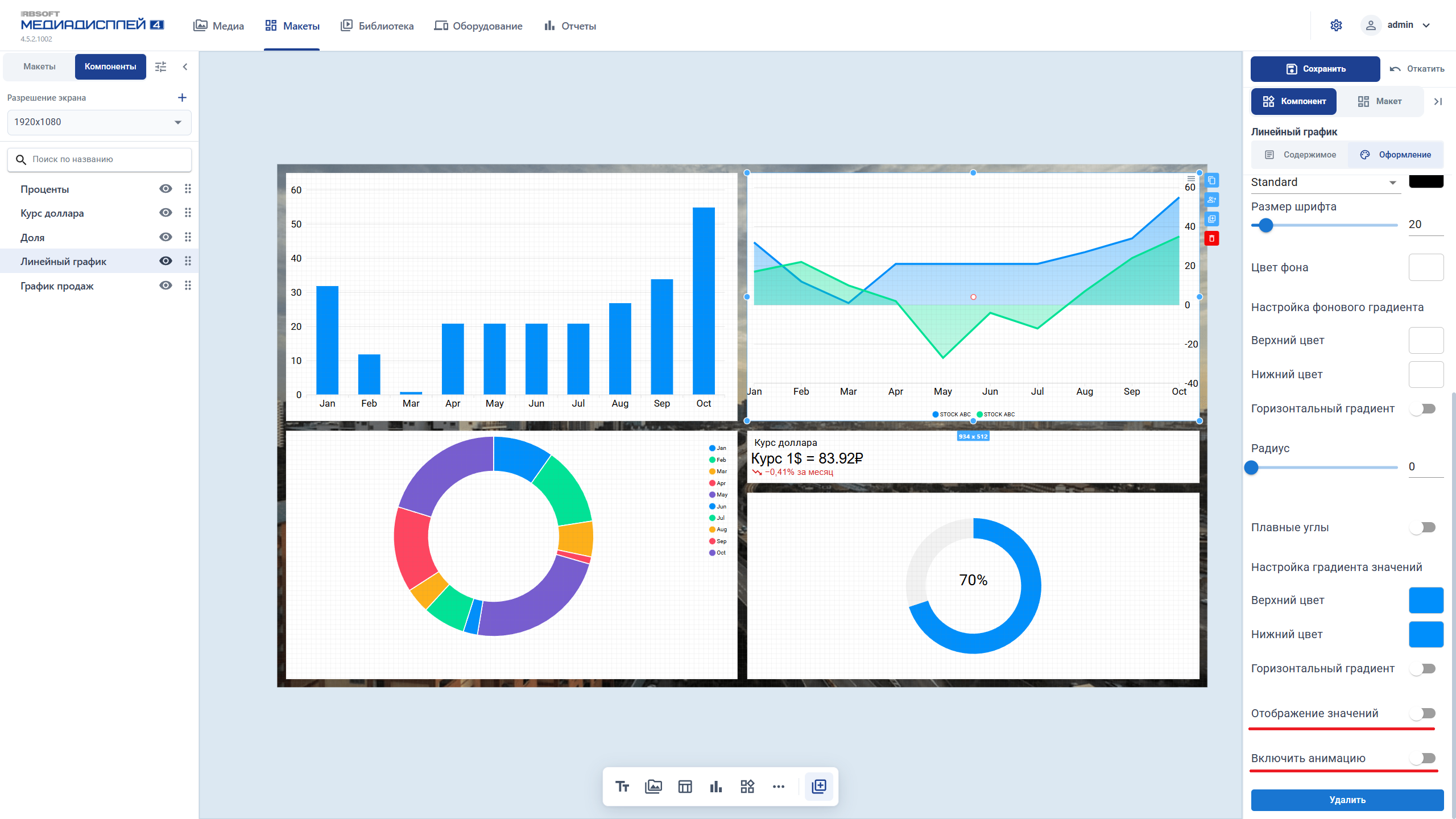The height and width of the screenshot is (819, 1456).
Task: Click the Сохранить button
Action: [1315, 69]
